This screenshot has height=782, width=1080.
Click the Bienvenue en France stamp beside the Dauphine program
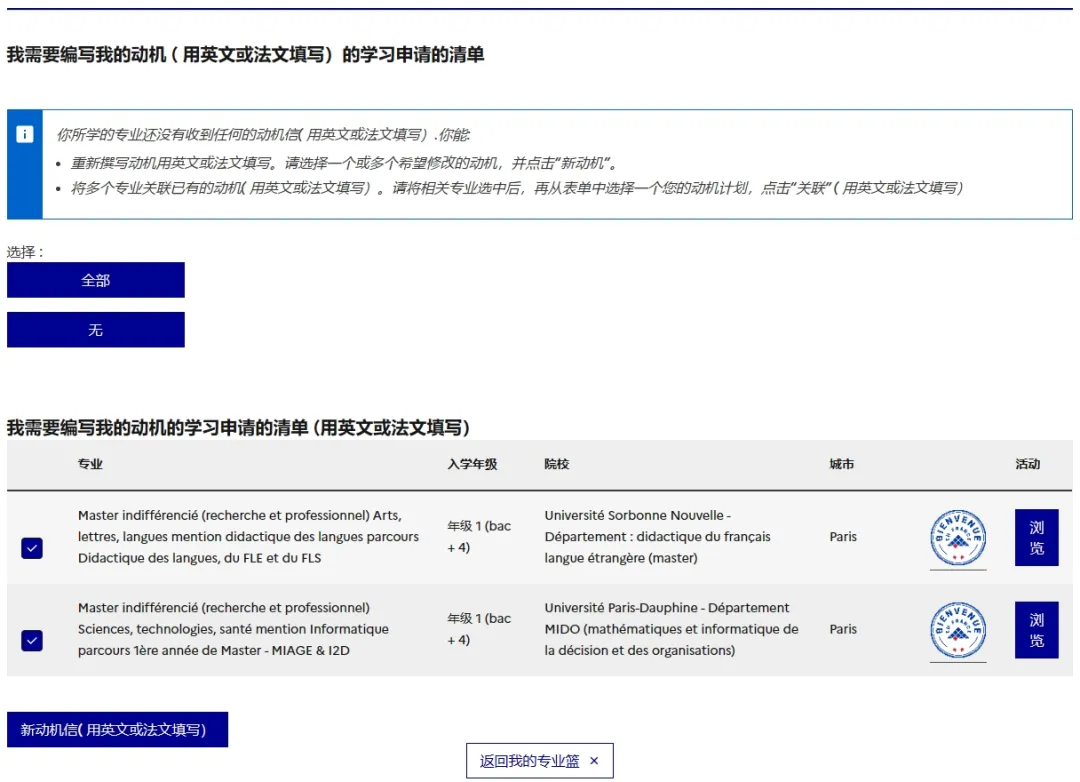tap(958, 630)
